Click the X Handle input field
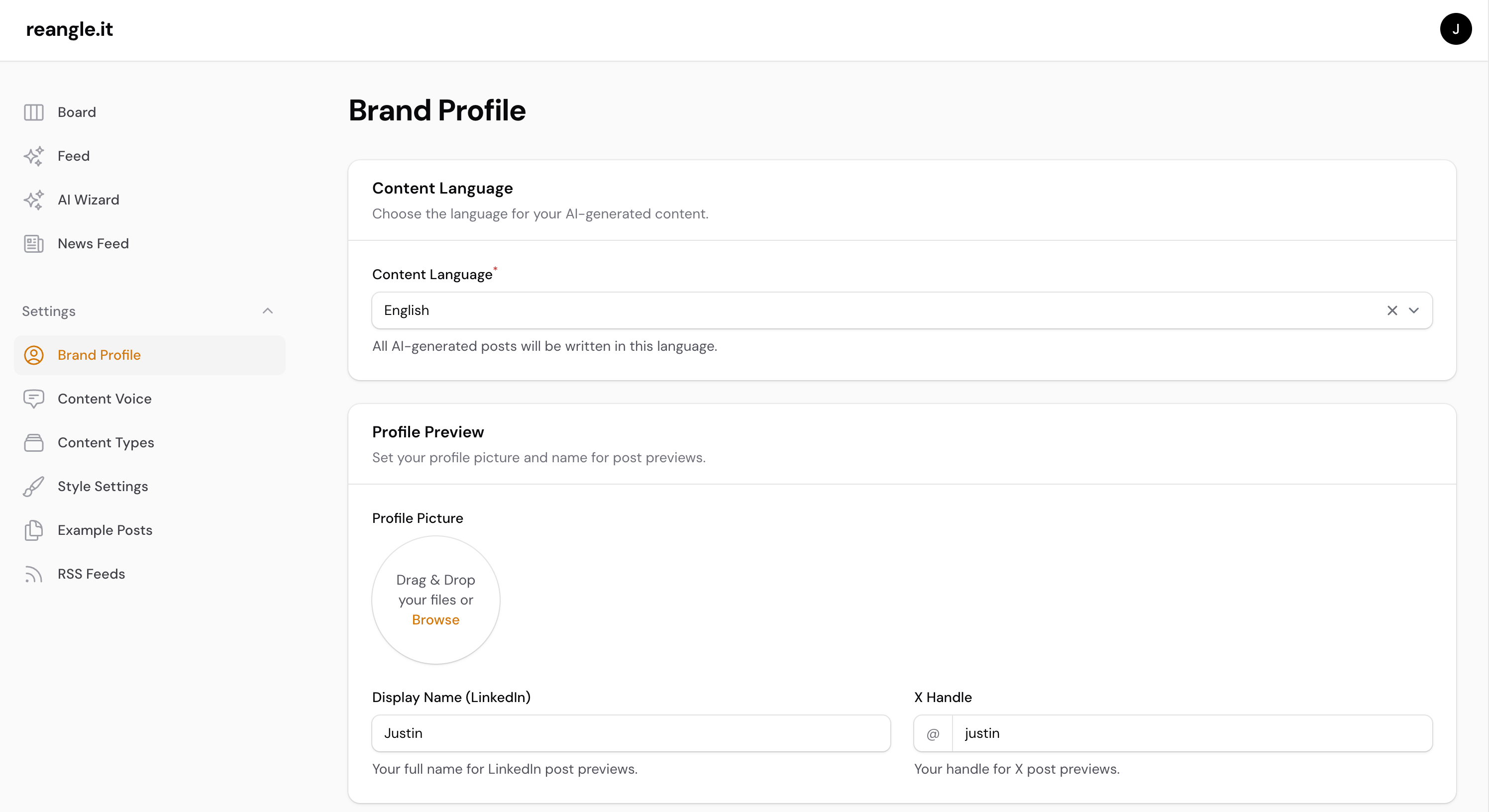The image size is (1489, 812). pyautogui.click(x=1191, y=733)
